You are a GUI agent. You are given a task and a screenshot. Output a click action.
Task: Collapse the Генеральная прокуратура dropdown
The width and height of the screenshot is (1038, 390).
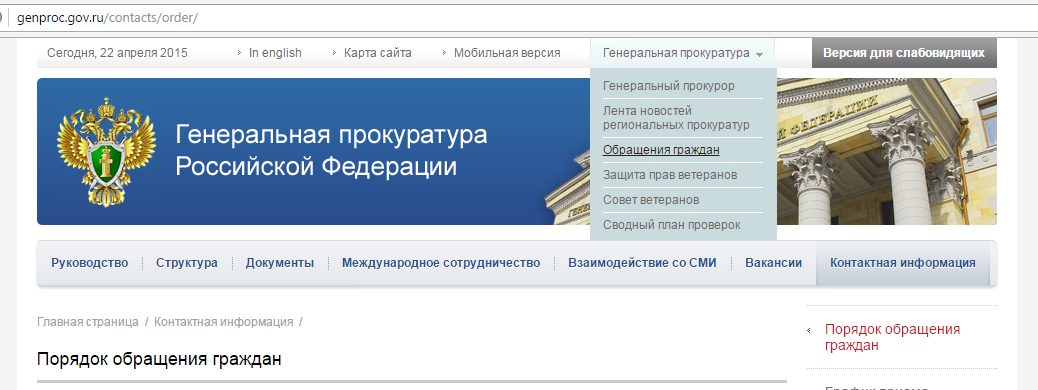pos(683,53)
